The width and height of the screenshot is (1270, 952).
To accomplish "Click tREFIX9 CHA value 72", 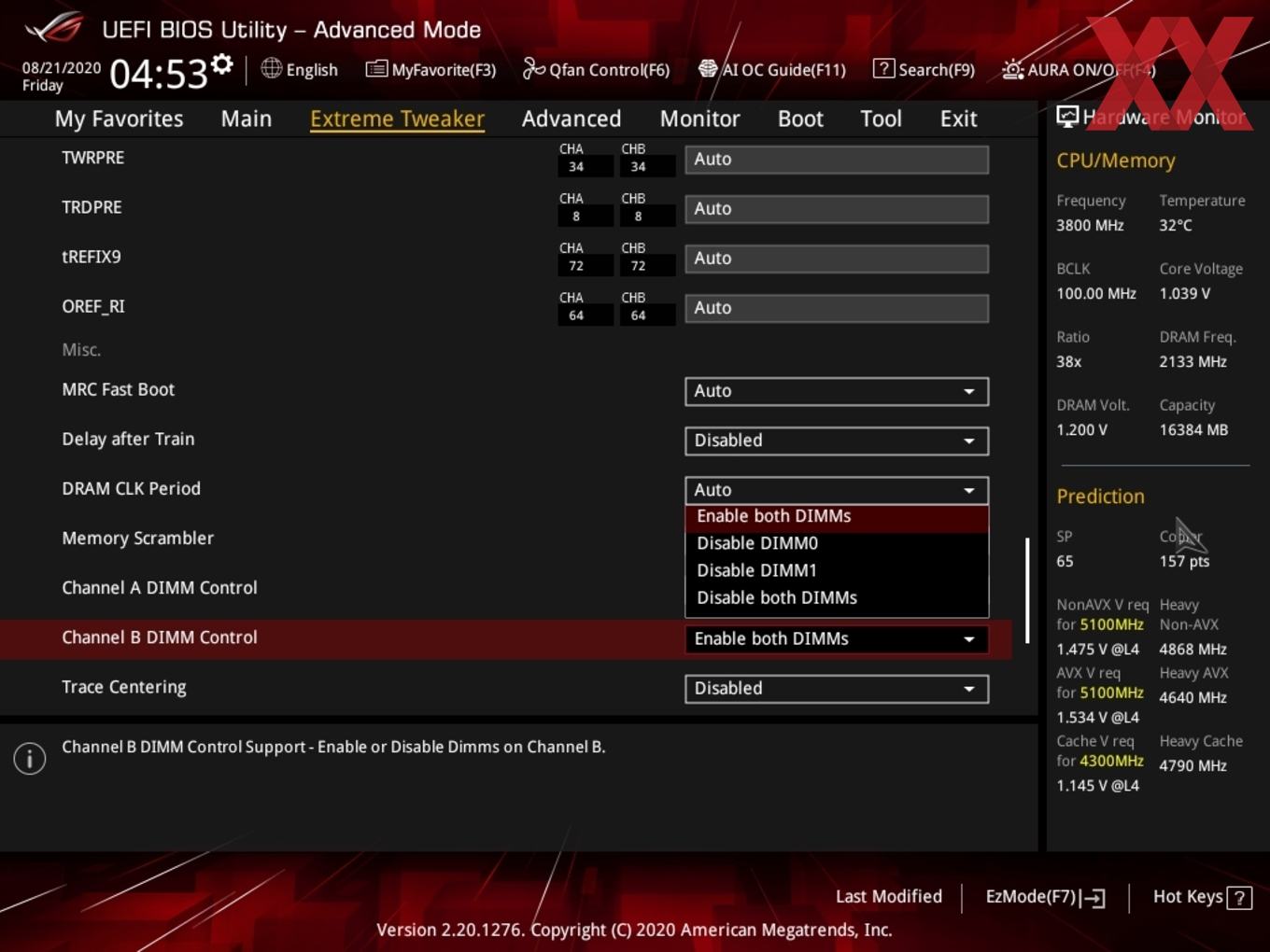I will 576,266.
